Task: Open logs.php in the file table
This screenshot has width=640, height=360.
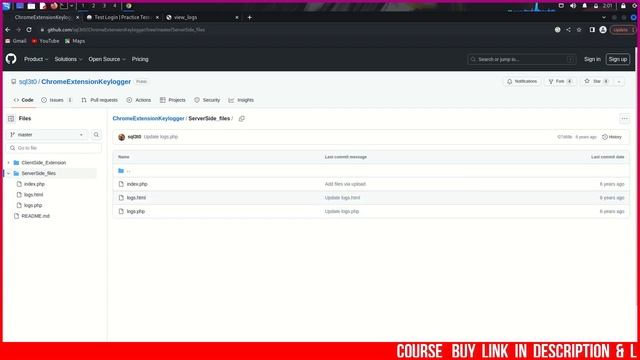Action: coord(136,211)
